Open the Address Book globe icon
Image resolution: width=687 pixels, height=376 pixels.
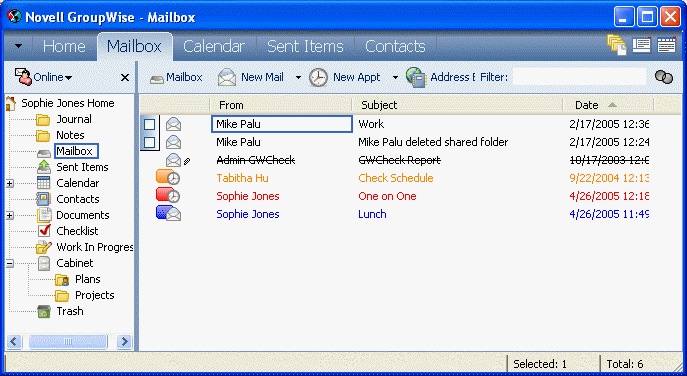point(416,78)
